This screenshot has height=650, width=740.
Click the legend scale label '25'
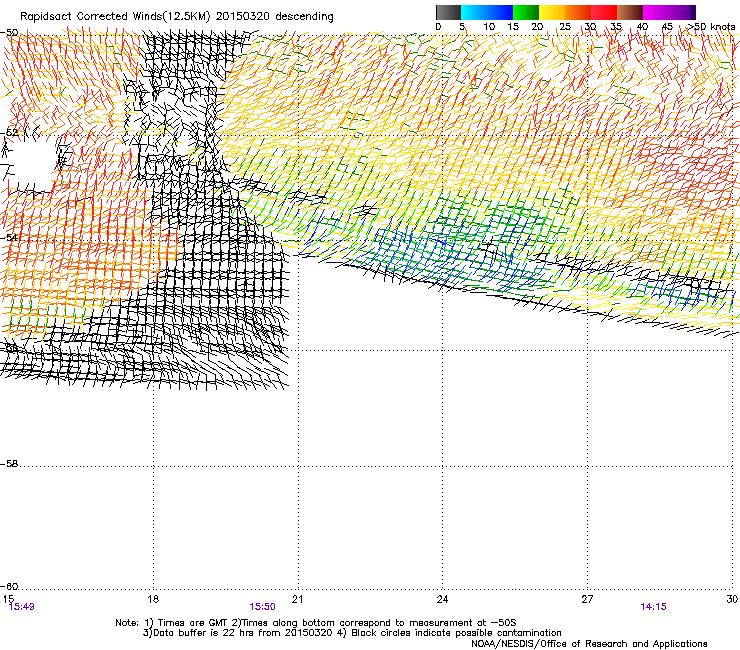coord(564,27)
